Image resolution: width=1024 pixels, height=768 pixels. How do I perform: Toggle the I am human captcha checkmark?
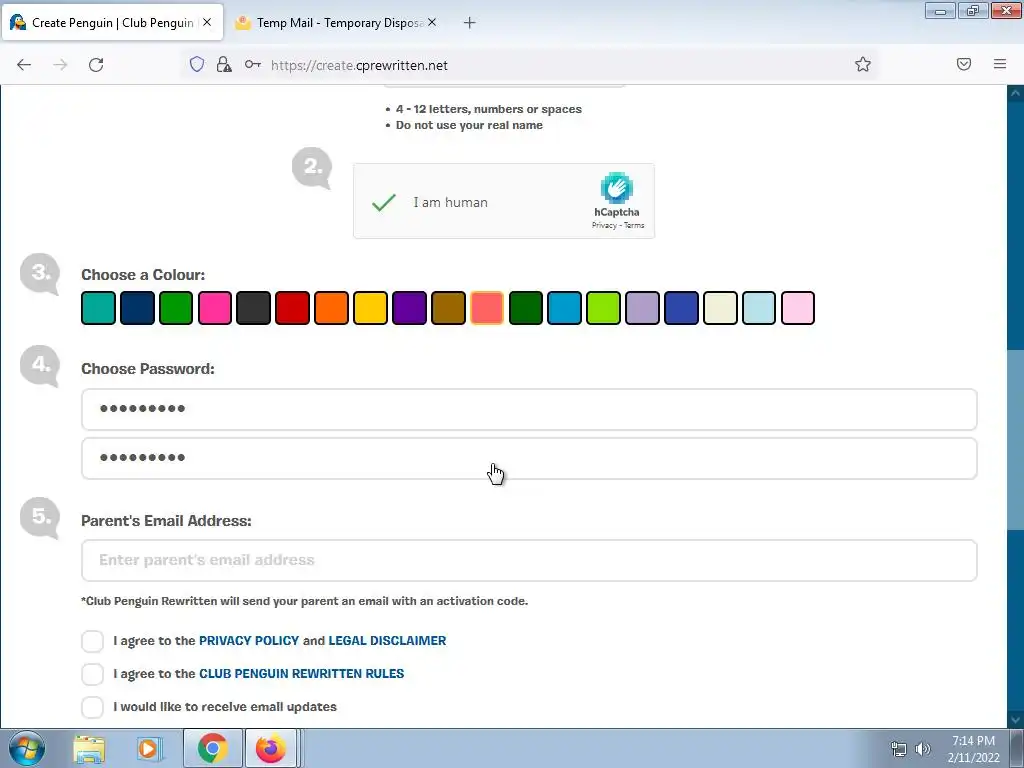384,202
